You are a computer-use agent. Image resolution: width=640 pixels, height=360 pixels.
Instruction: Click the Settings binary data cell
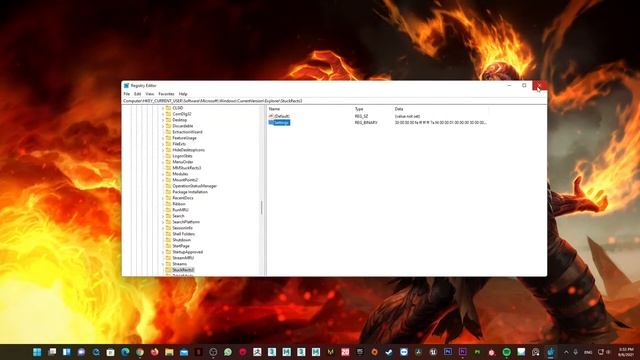click(x=440, y=122)
